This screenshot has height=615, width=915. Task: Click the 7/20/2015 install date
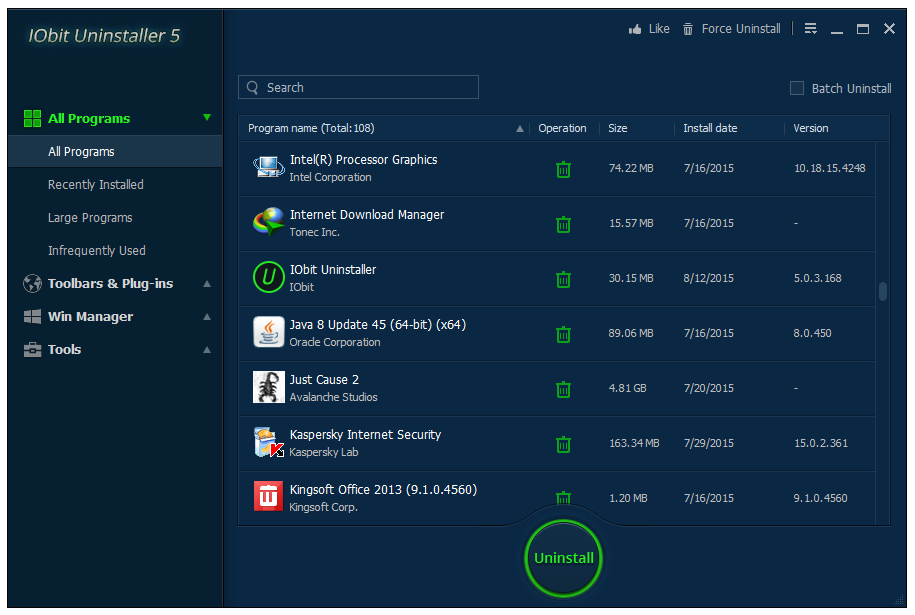(x=708, y=389)
